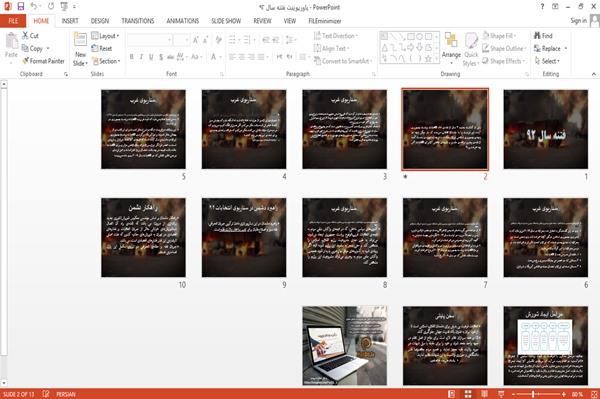Toggle Italic formatting button
Viewport: 600px width, 399px height.
point(141,57)
